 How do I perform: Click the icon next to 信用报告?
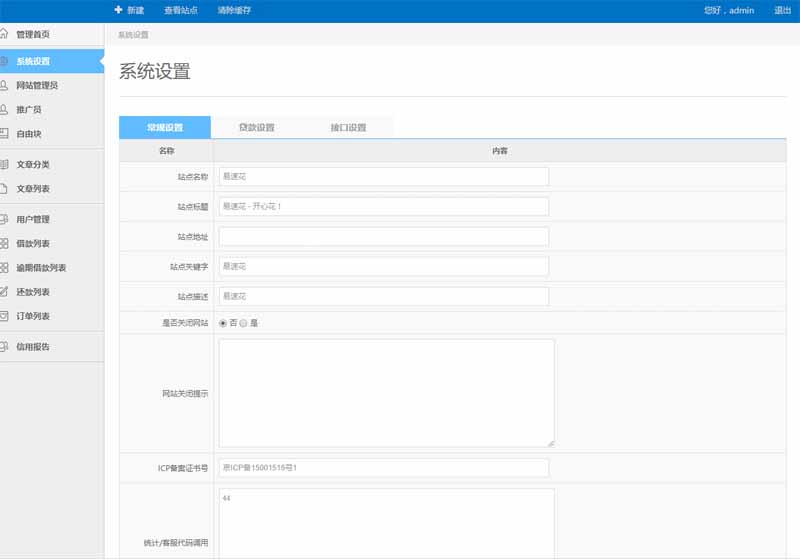(x=5, y=347)
